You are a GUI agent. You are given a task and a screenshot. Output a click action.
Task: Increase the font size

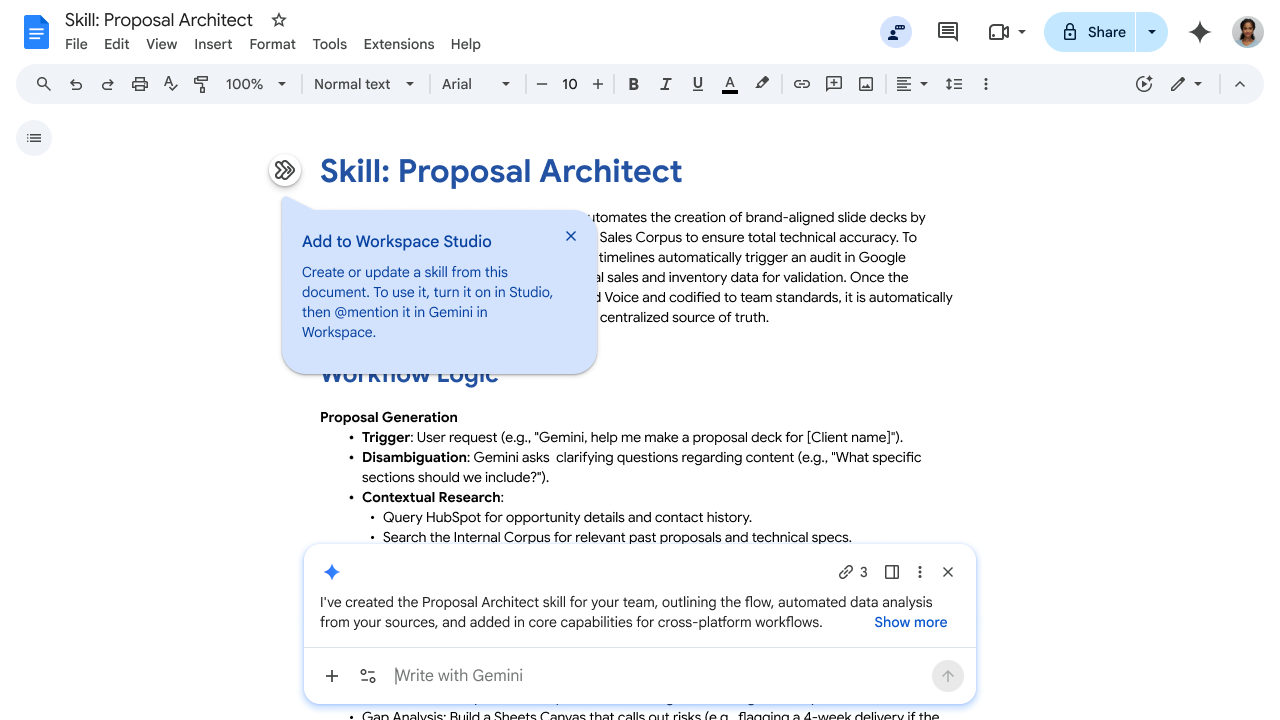tap(598, 84)
